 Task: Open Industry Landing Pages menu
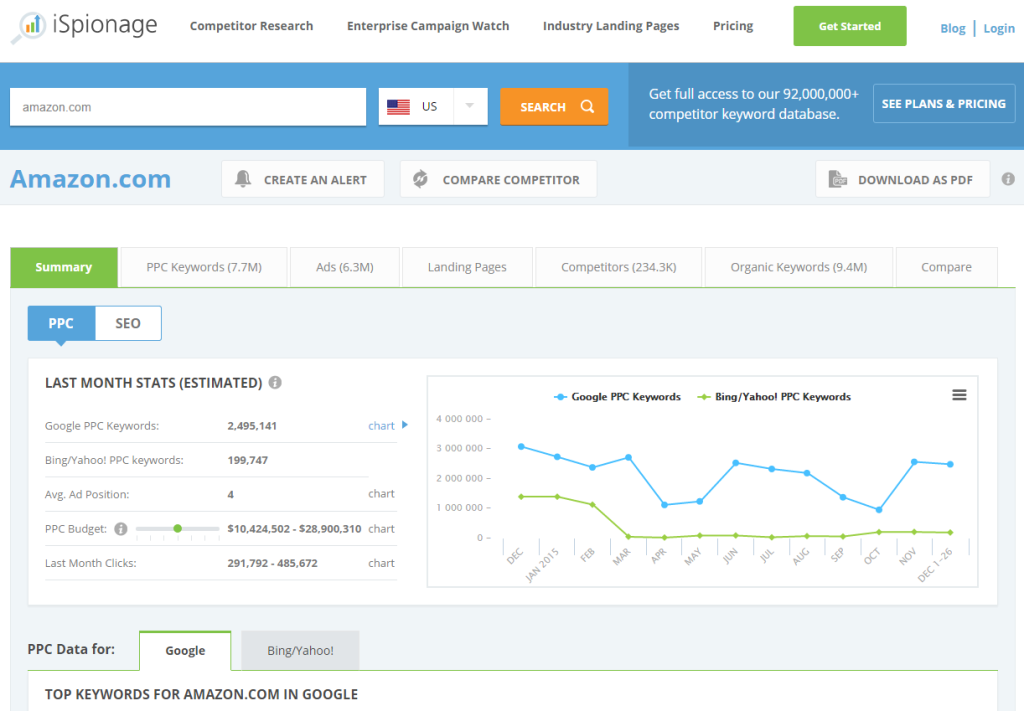click(611, 26)
